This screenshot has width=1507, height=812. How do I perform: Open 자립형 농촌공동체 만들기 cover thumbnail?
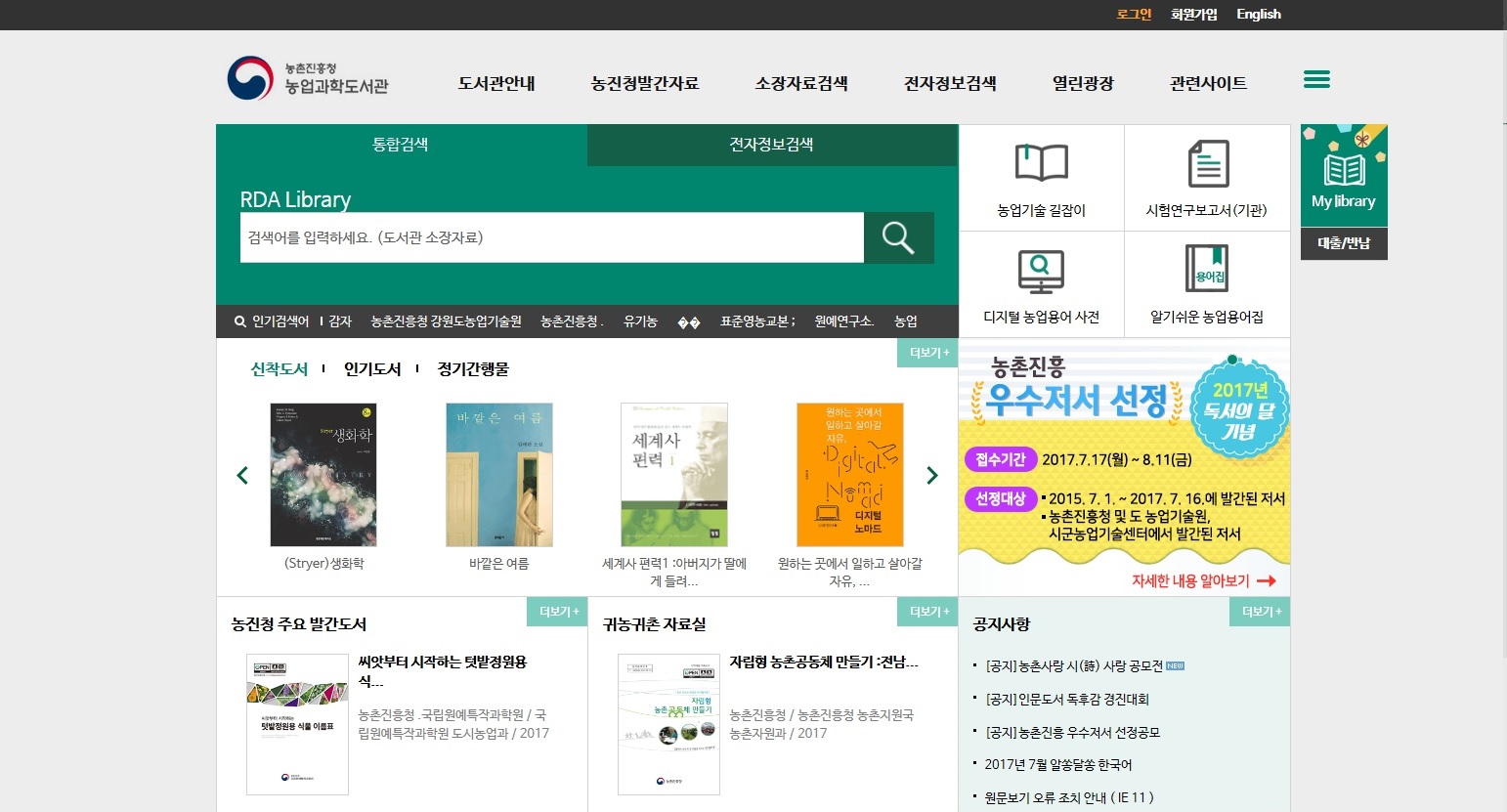668,724
